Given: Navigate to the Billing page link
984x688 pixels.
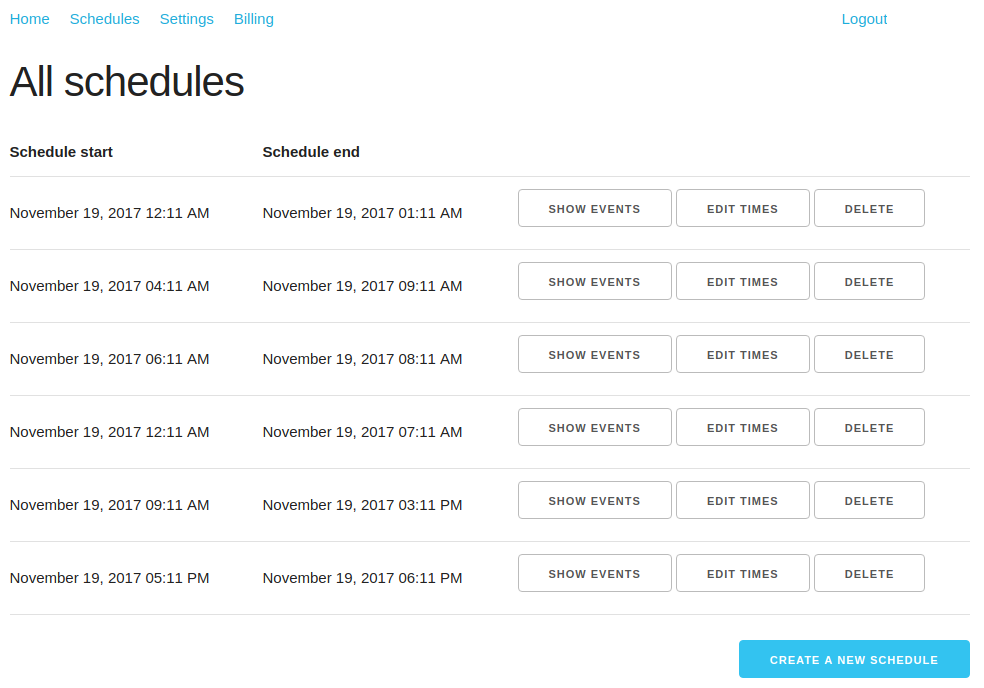Looking at the screenshot, I should 254,19.
